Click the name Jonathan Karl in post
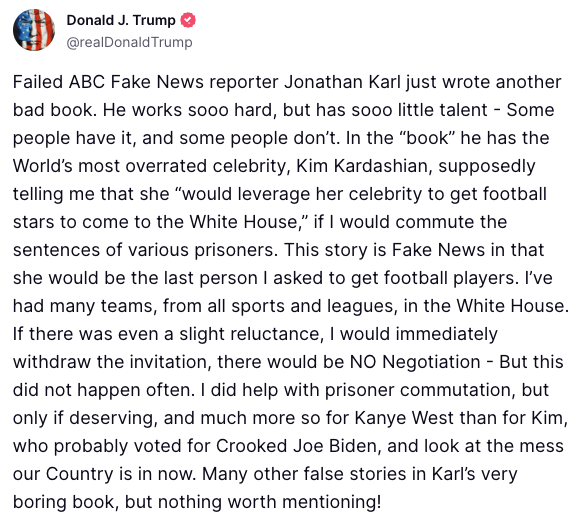Image resolution: width=580 pixels, height=518 pixels. click(342, 82)
